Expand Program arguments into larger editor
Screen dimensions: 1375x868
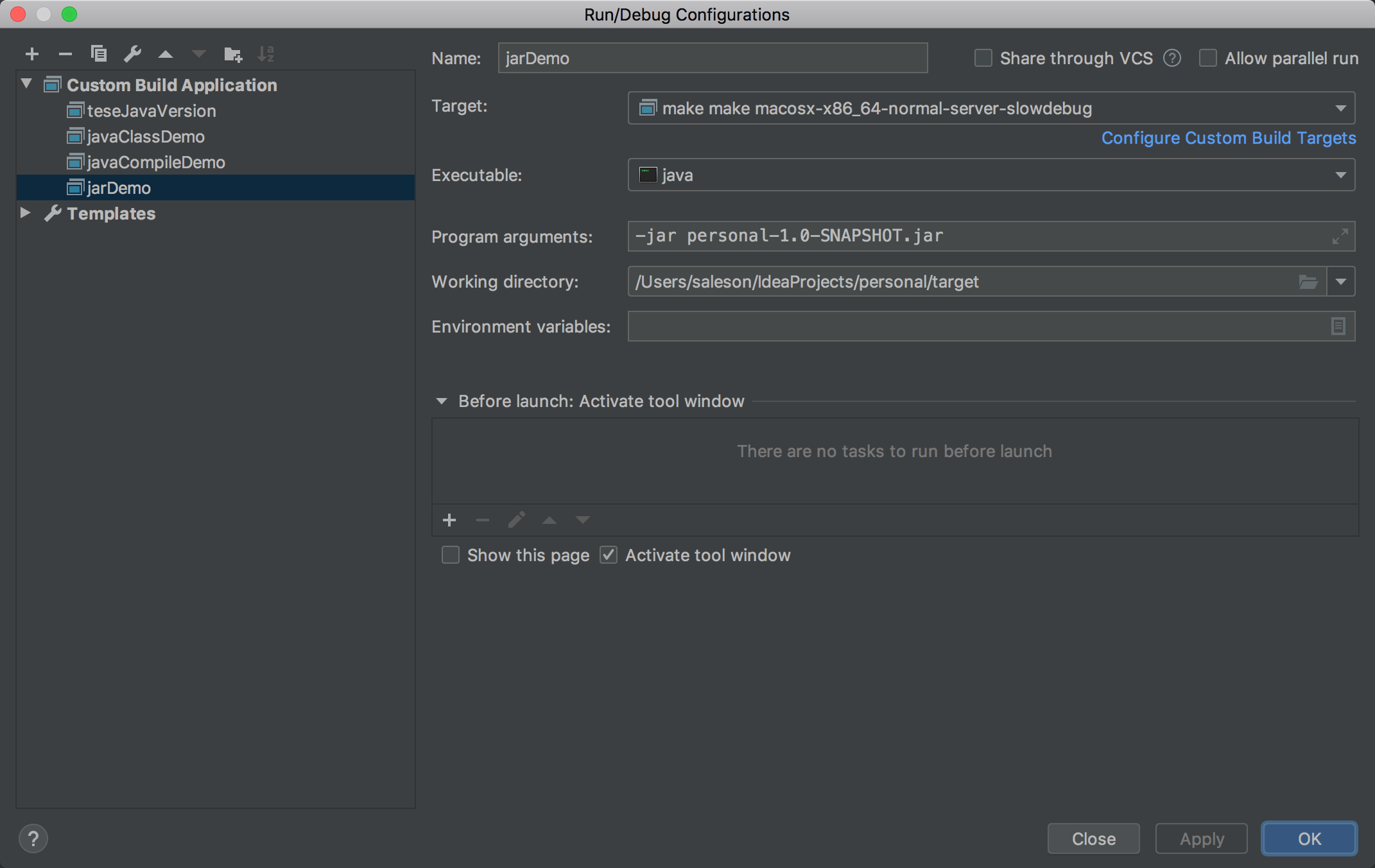tap(1340, 236)
